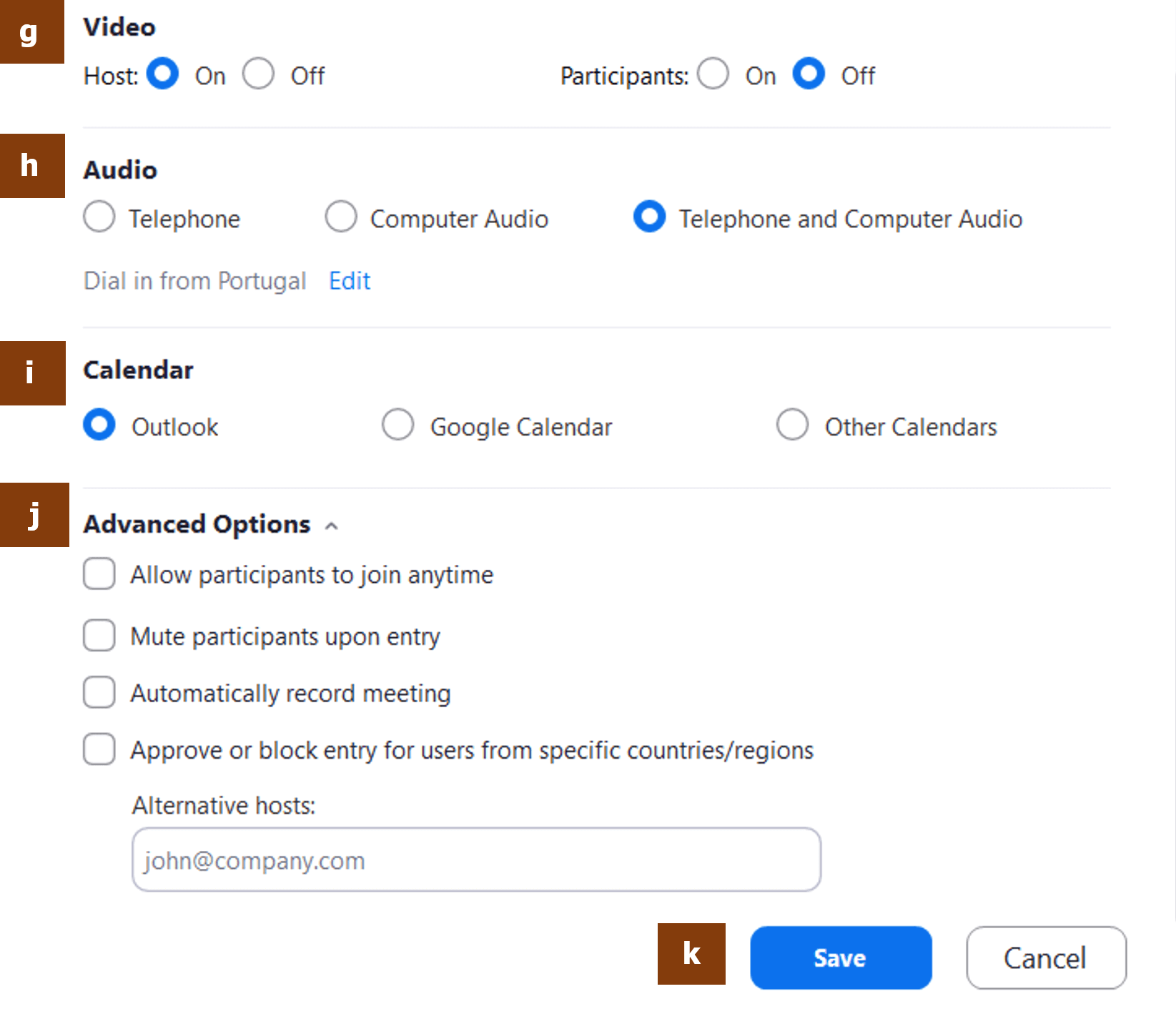Screen dimensions: 1176x1014
Task: Click the Advanced Options heading
Action: [197, 524]
